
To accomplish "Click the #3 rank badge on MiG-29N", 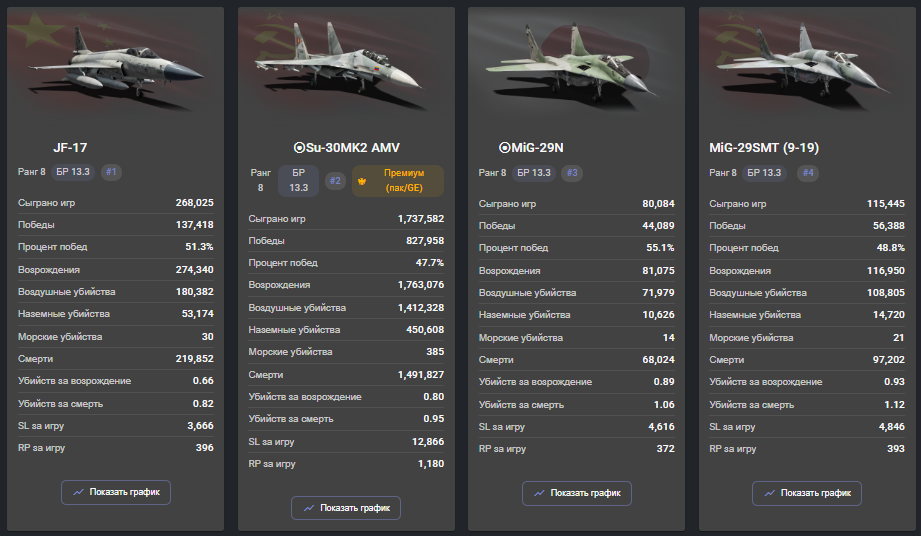I will [572, 173].
